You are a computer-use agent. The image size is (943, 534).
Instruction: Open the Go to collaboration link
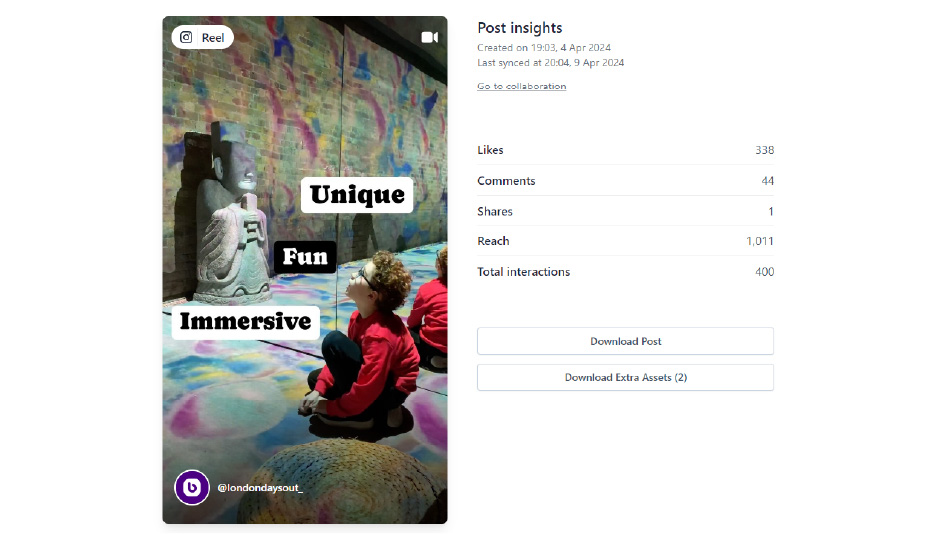[521, 87]
